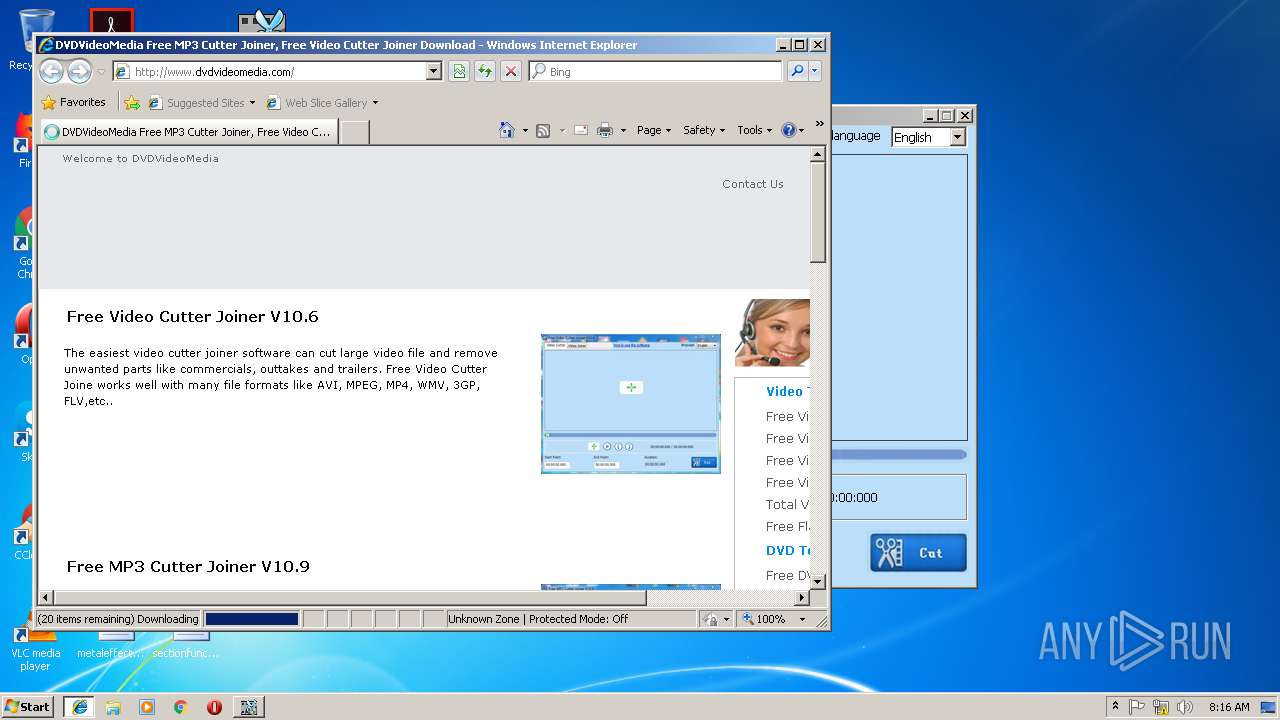
Task: Click the Cut button in cutter app
Action: (x=918, y=553)
